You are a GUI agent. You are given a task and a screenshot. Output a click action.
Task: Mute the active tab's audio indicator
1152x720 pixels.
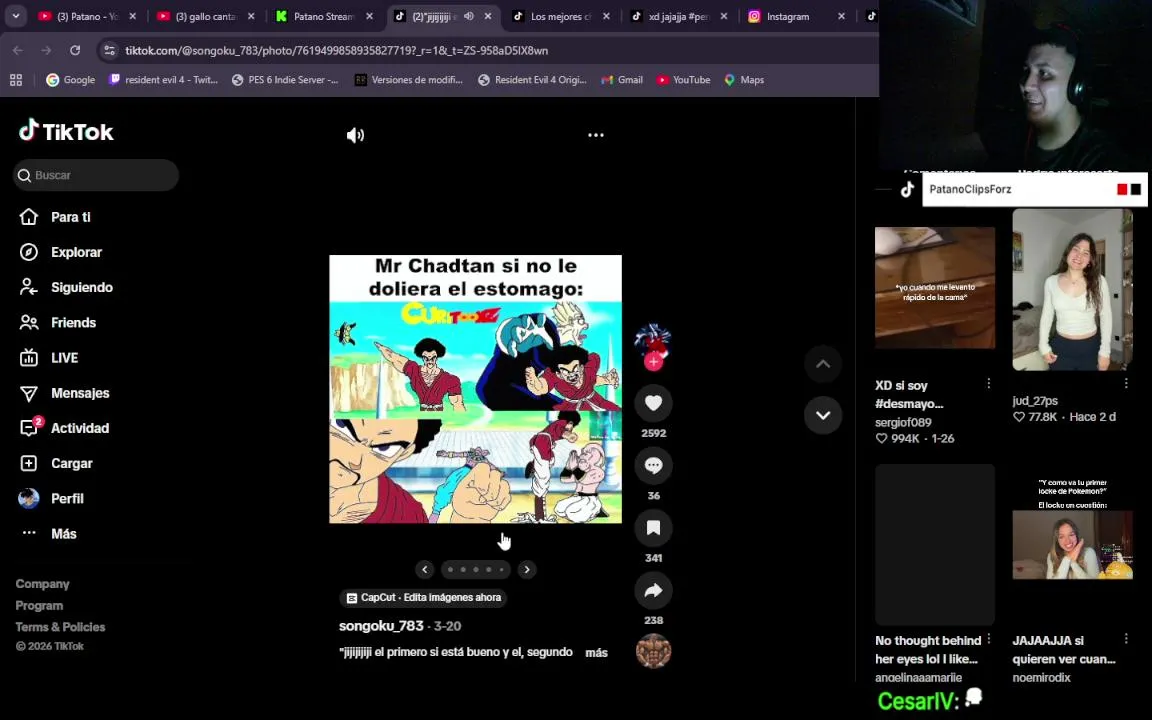point(468,16)
